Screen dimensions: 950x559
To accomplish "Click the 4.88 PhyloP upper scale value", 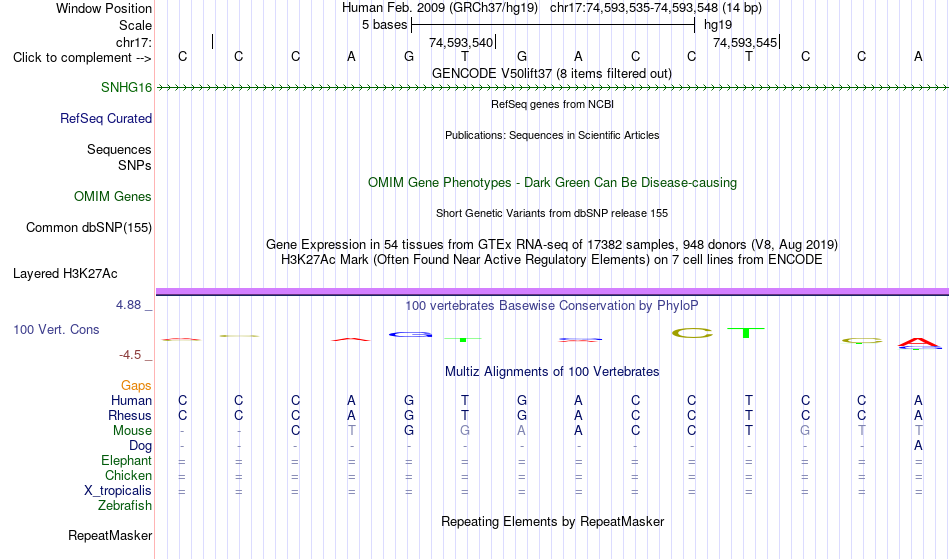I will click(128, 305).
